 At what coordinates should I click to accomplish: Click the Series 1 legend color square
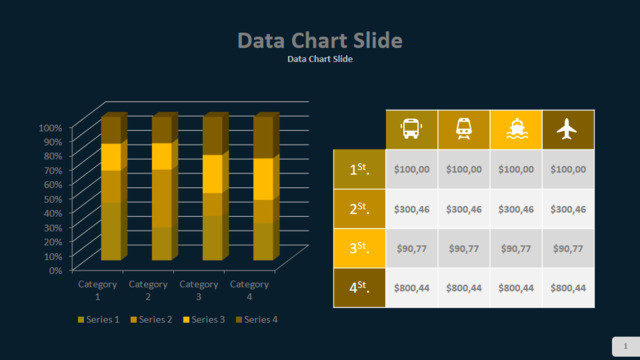81,320
